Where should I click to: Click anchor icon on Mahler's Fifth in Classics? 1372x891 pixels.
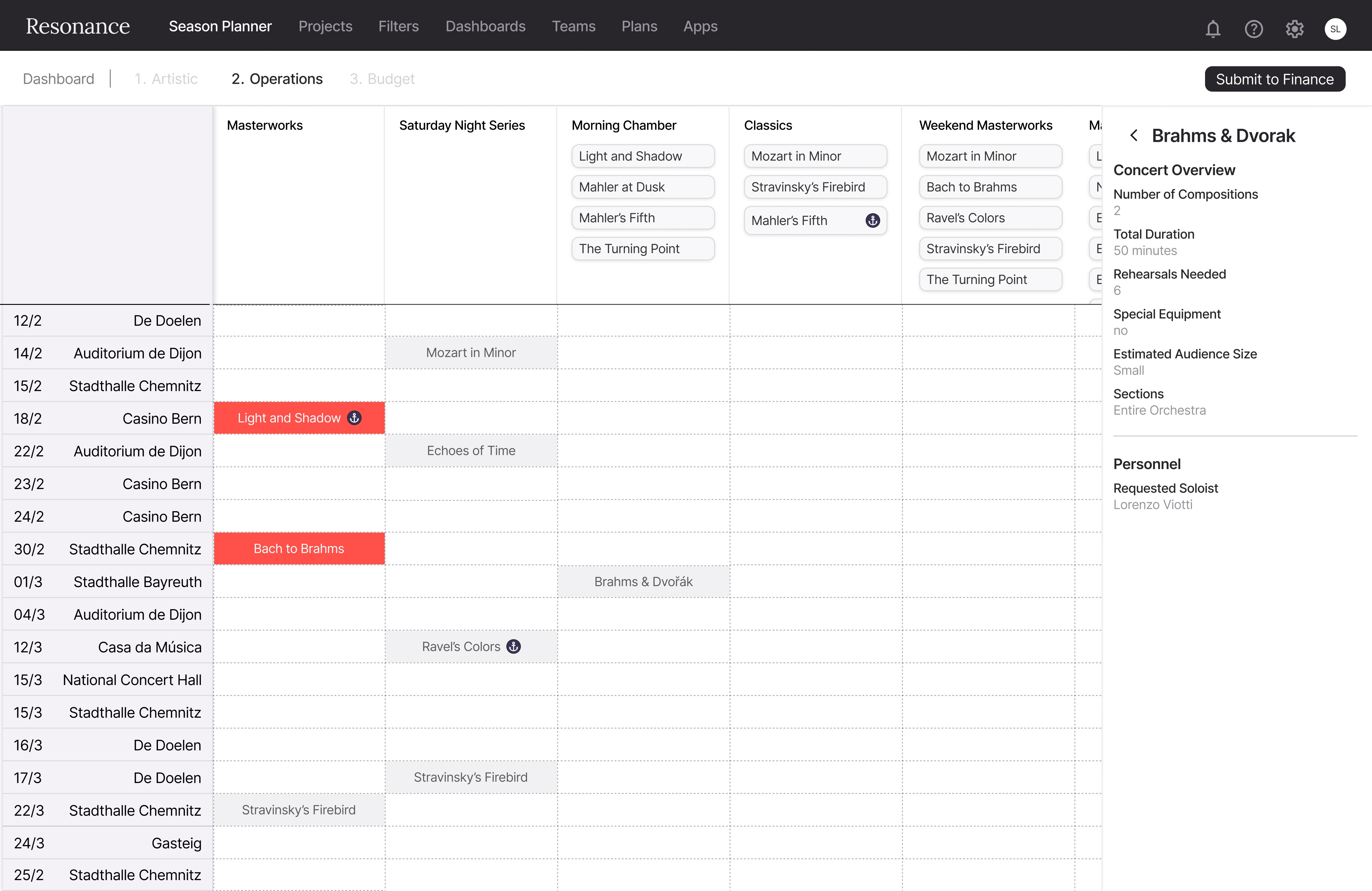point(873,220)
